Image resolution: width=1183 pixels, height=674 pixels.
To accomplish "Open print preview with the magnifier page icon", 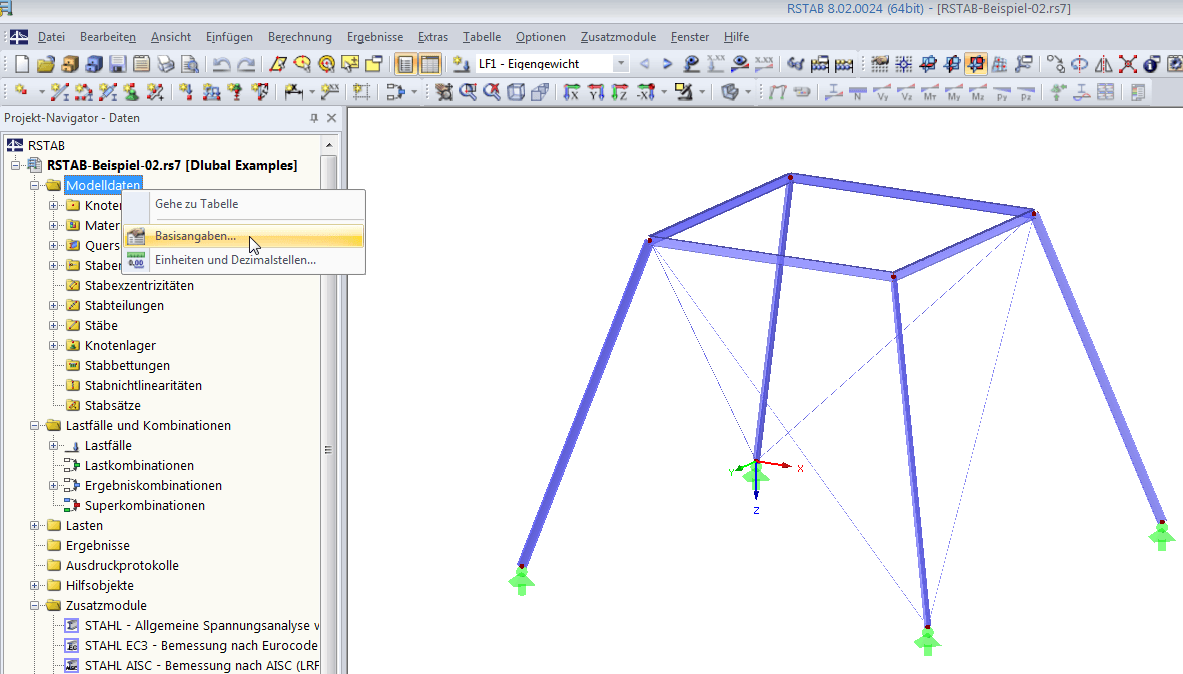I will coord(190,64).
